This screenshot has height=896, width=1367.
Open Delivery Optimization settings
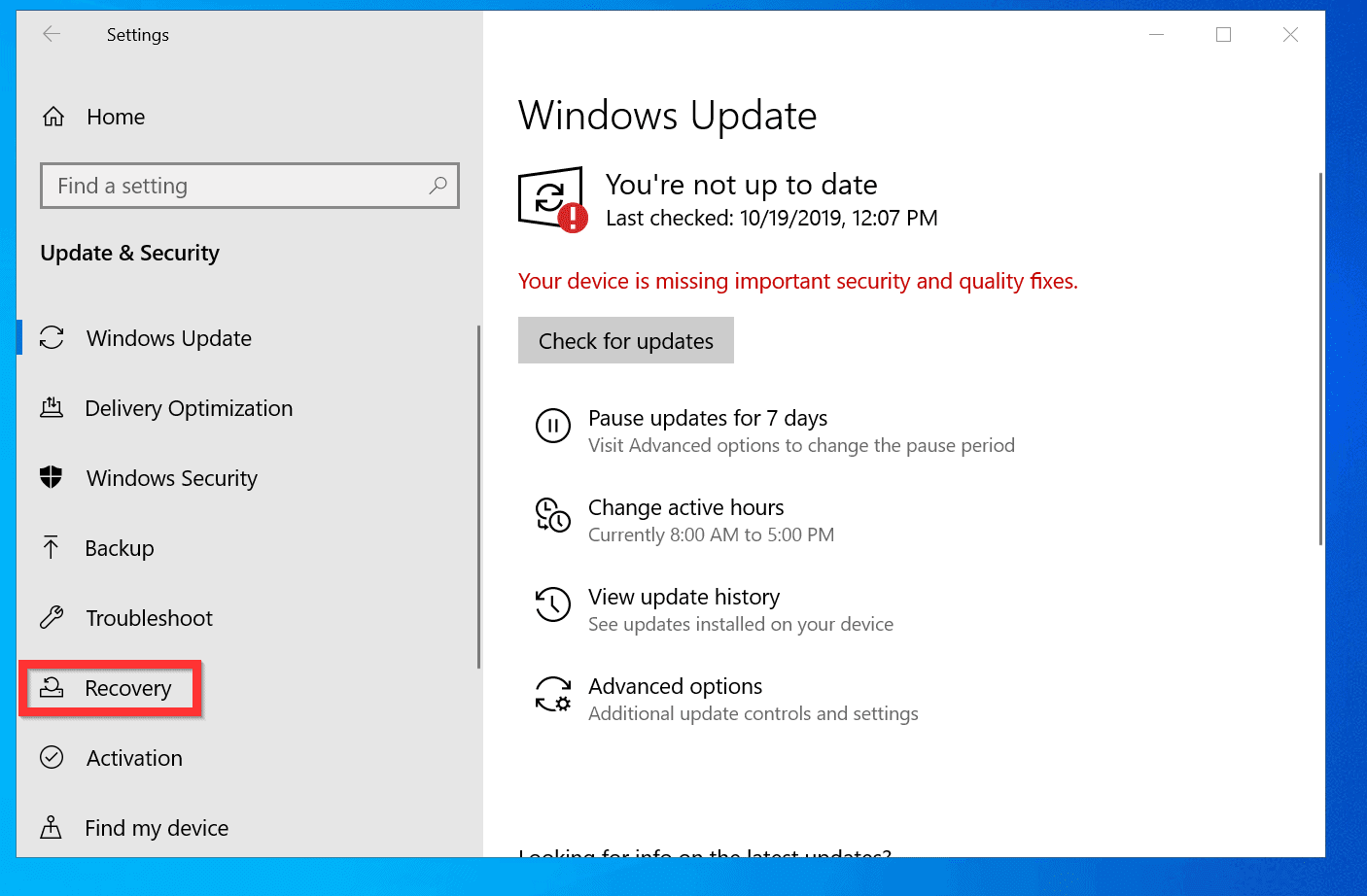[189, 408]
